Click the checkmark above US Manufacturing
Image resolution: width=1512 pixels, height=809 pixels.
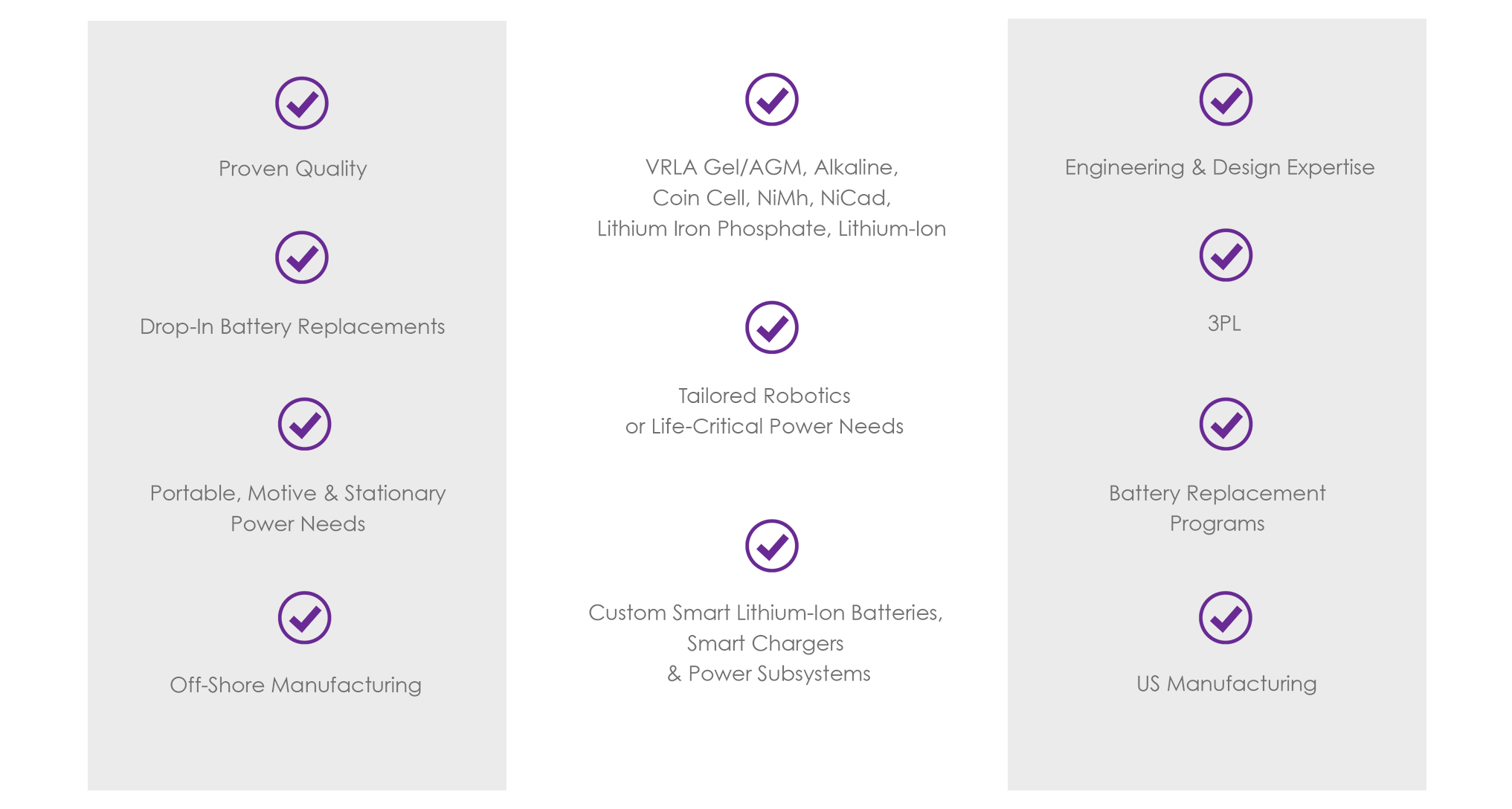click(x=1226, y=618)
